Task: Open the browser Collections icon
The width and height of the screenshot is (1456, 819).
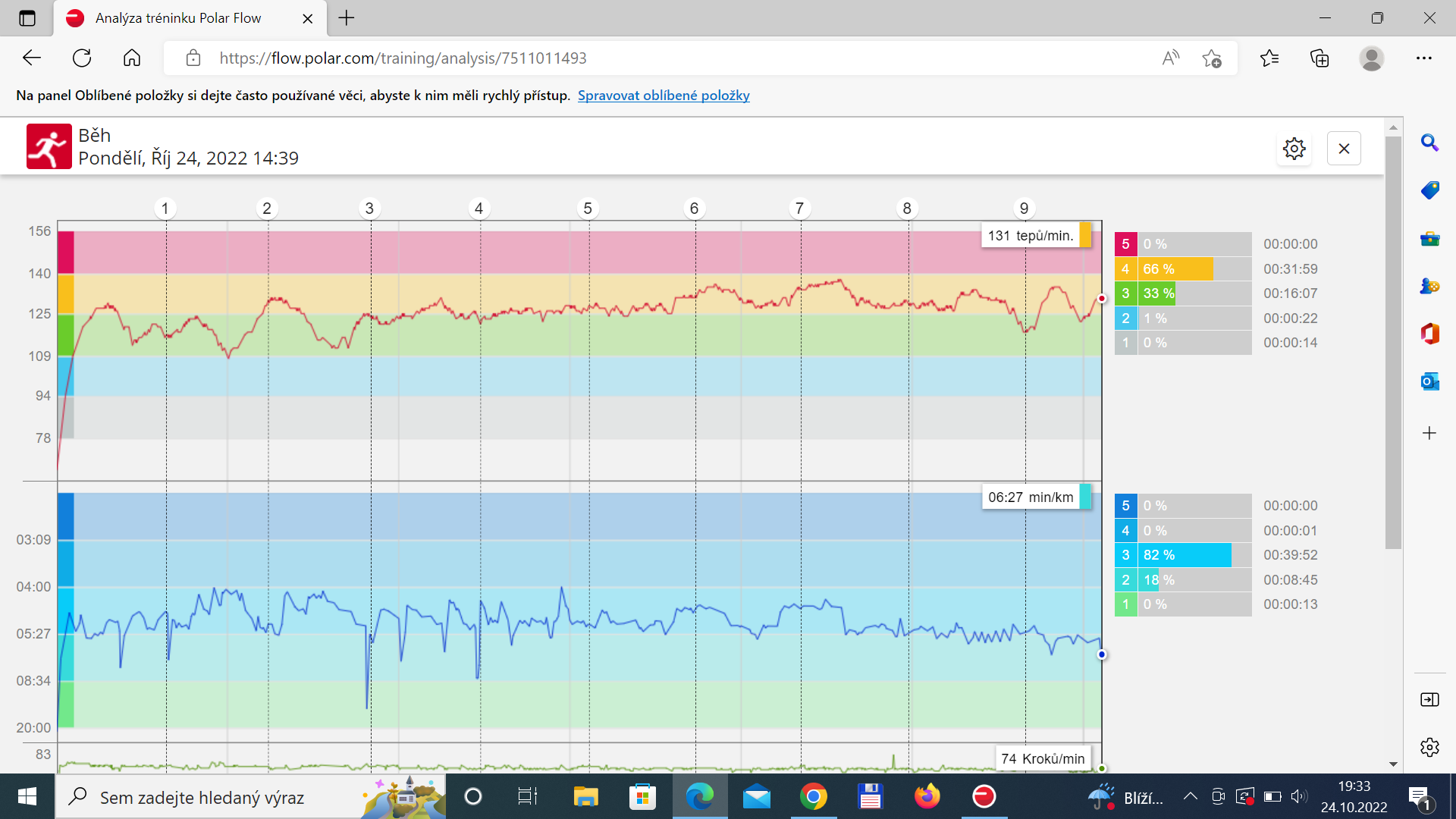Action: click(1319, 58)
